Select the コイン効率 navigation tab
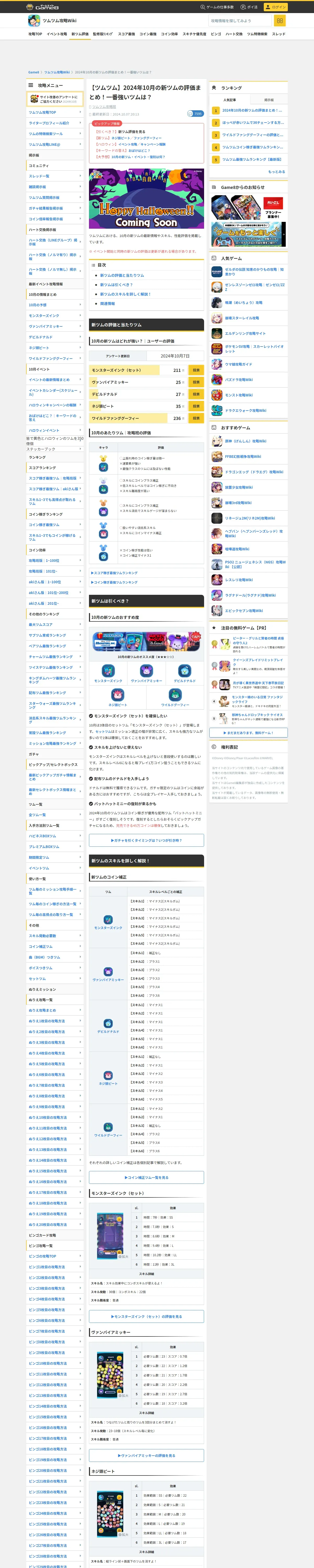This screenshot has height=1568, width=314. [170, 34]
